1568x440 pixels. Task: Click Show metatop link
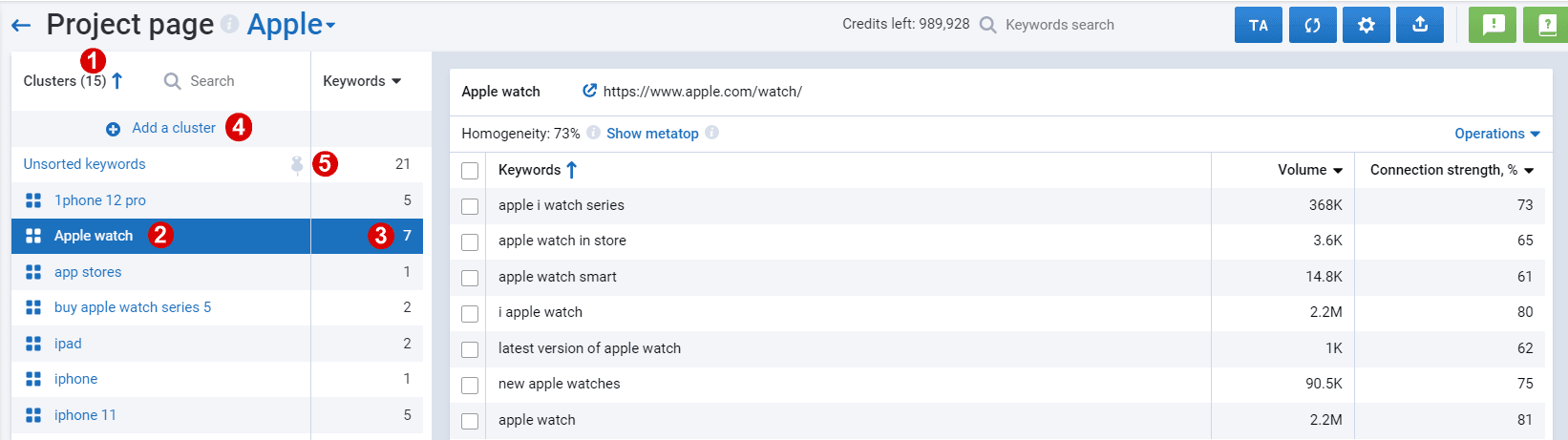point(652,134)
